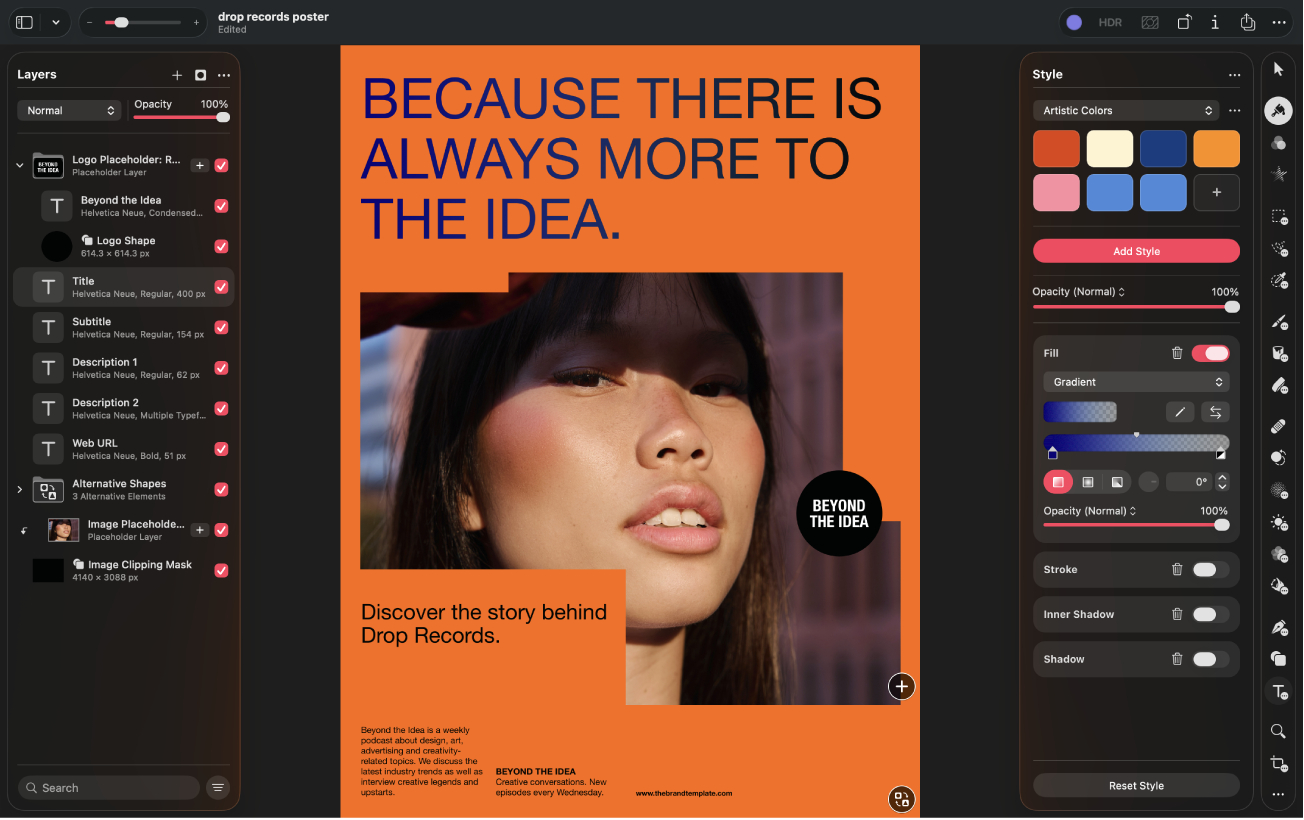Screen dimensions: 1304x820
Task: Uncheck visibility of Subtitle layer
Action: [221, 327]
